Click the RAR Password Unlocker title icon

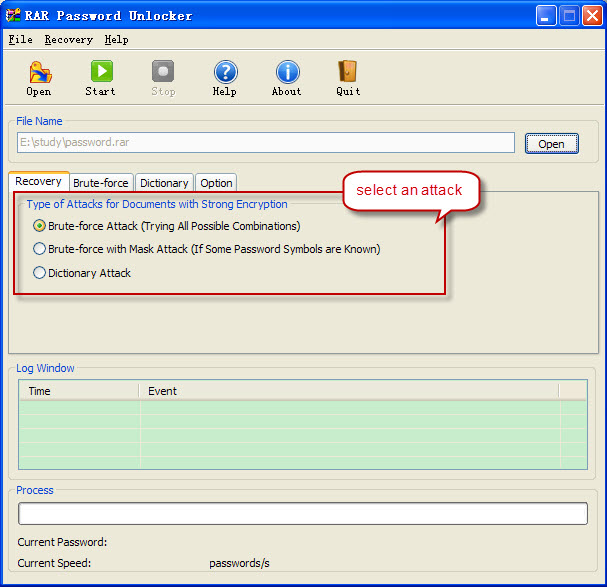coord(13,15)
